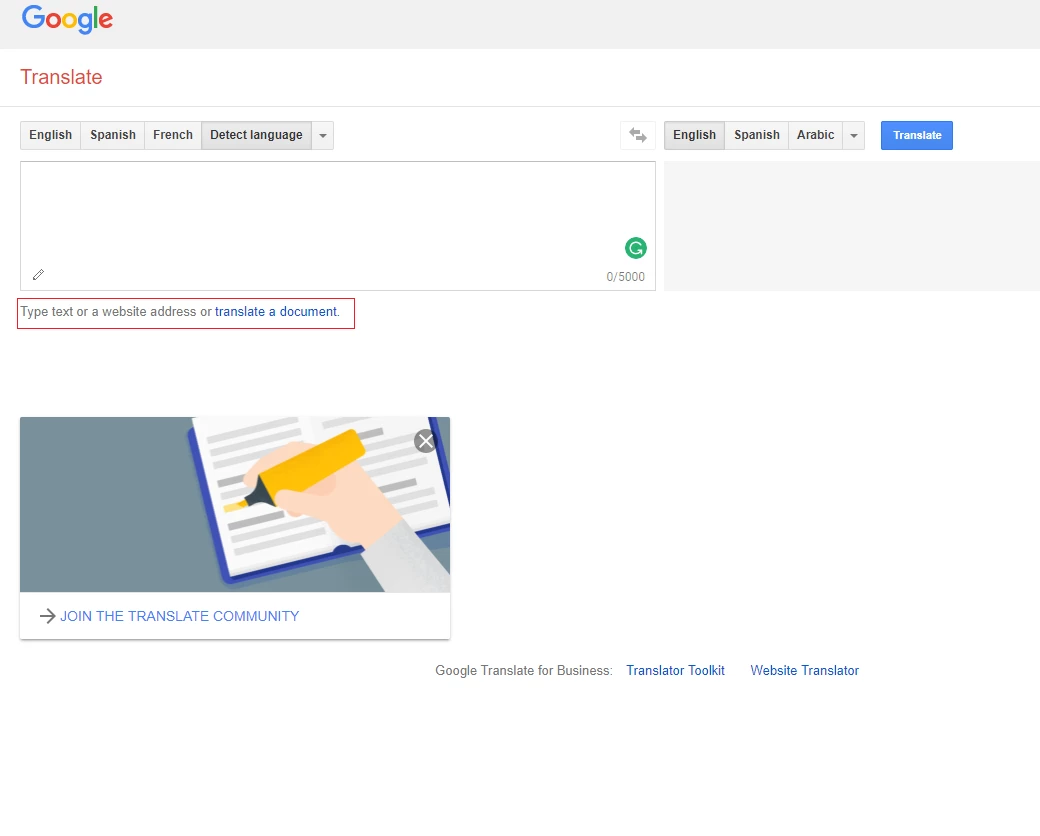Image resolution: width=1040 pixels, height=836 pixels.
Task: Click the green Grammarly icon
Action: [x=635, y=248]
